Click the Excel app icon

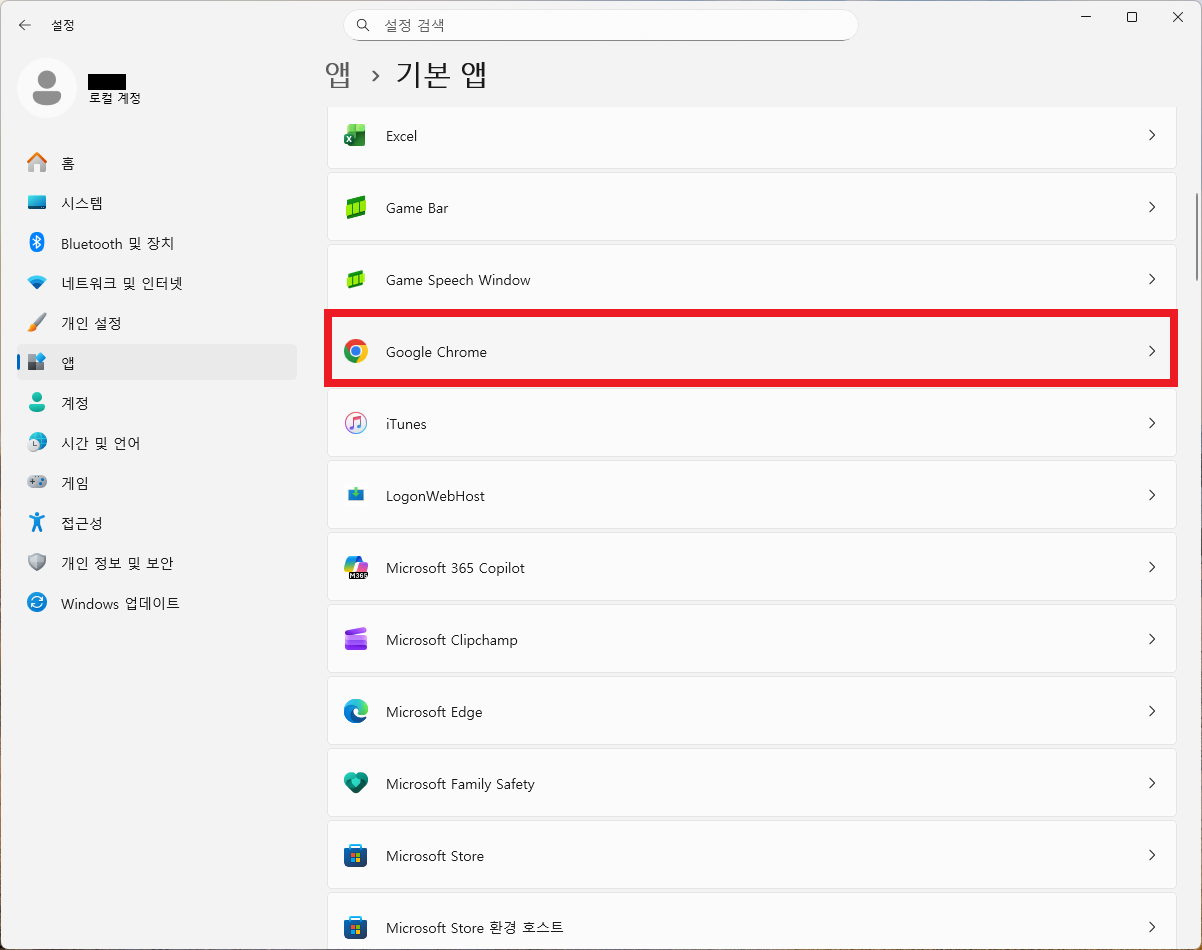click(355, 135)
